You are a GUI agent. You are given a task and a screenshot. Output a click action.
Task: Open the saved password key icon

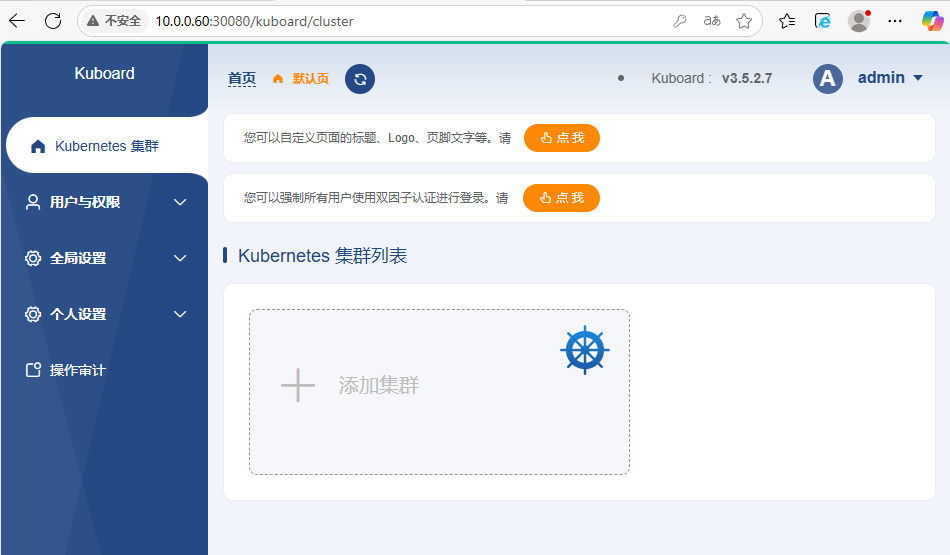click(x=680, y=21)
